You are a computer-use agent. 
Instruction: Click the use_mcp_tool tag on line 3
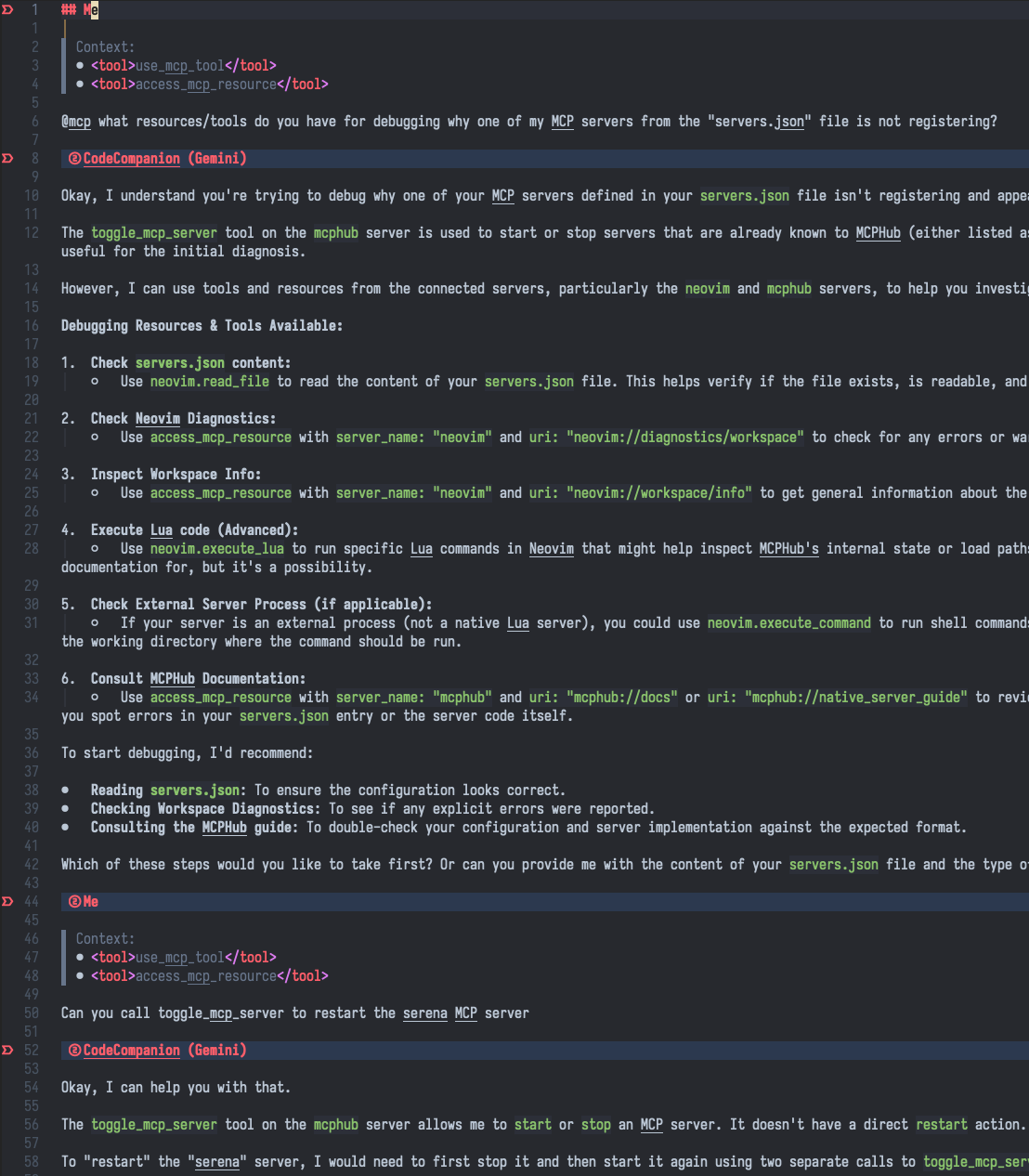[184, 66]
